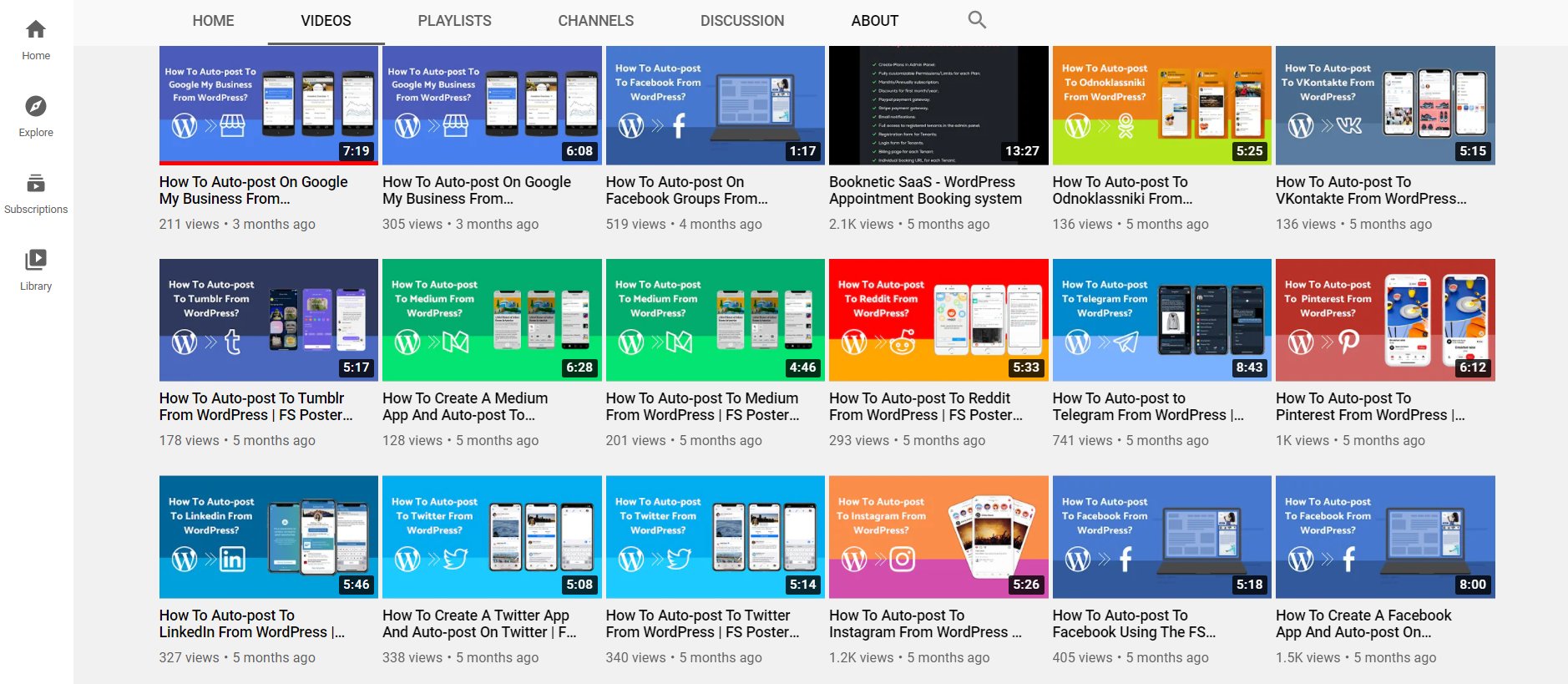The image size is (1568, 684).
Task: Select the VIDEOS tab
Action: pyautogui.click(x=326, y=21)
